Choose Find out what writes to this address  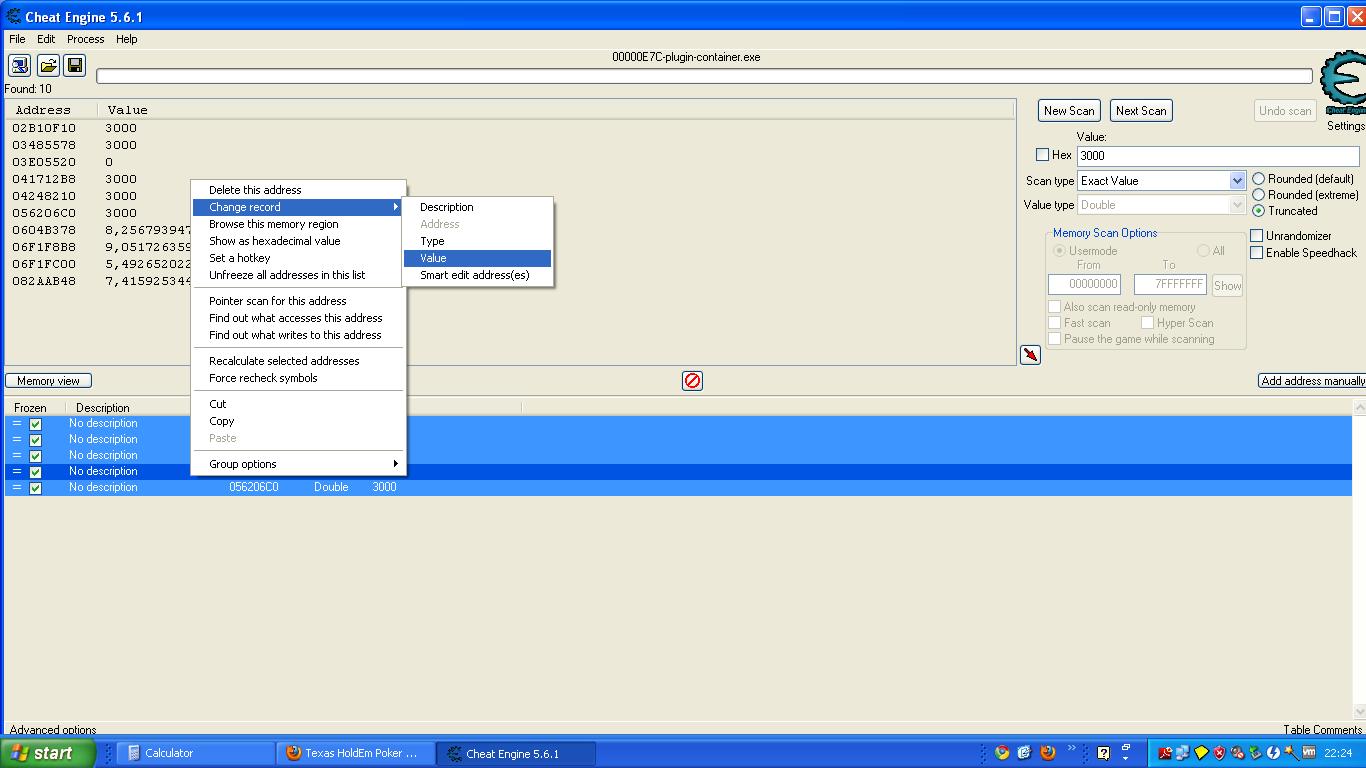point(298,335)
